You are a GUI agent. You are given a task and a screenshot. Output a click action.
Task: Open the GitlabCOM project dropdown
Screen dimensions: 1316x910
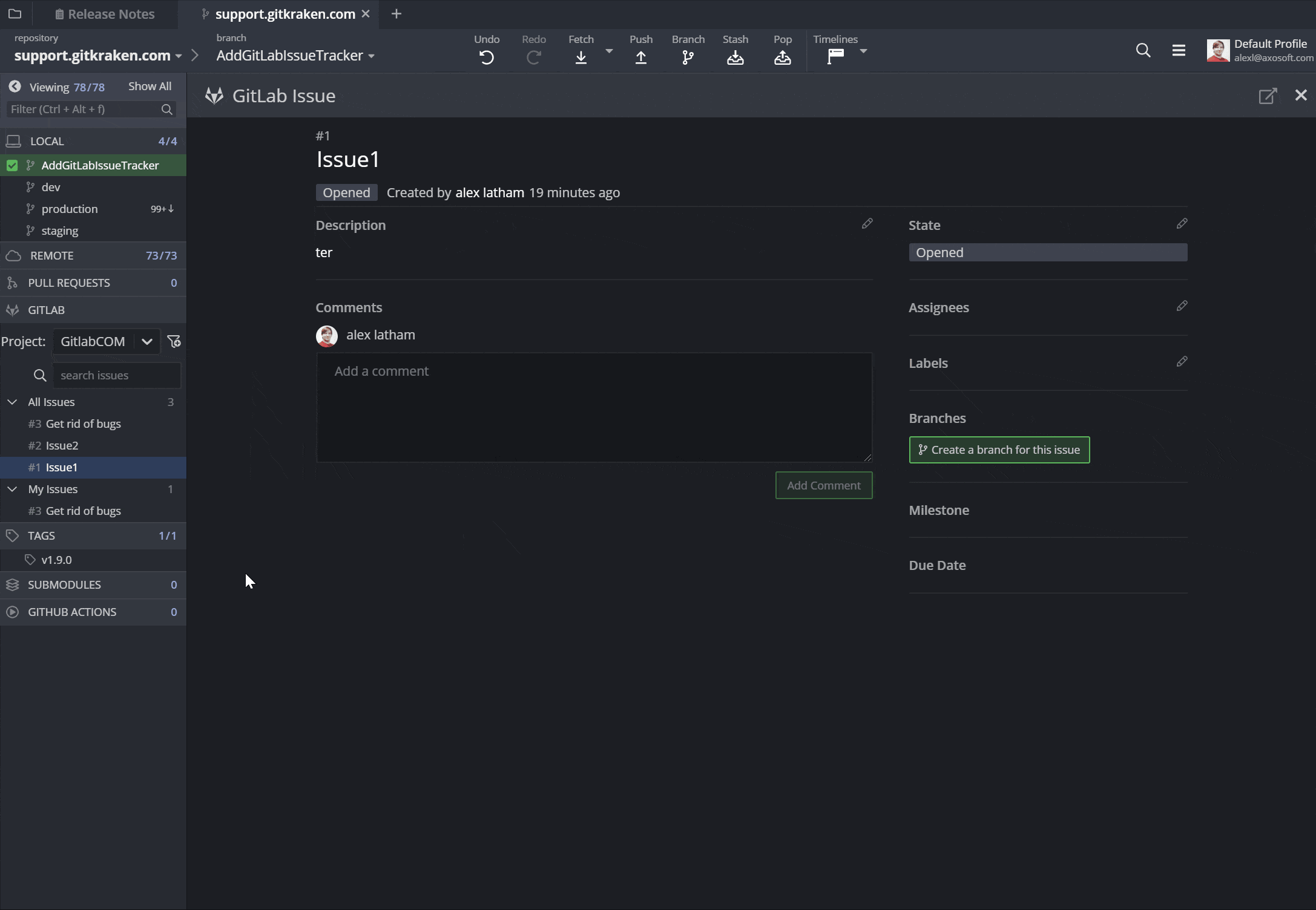click(146, 341)
